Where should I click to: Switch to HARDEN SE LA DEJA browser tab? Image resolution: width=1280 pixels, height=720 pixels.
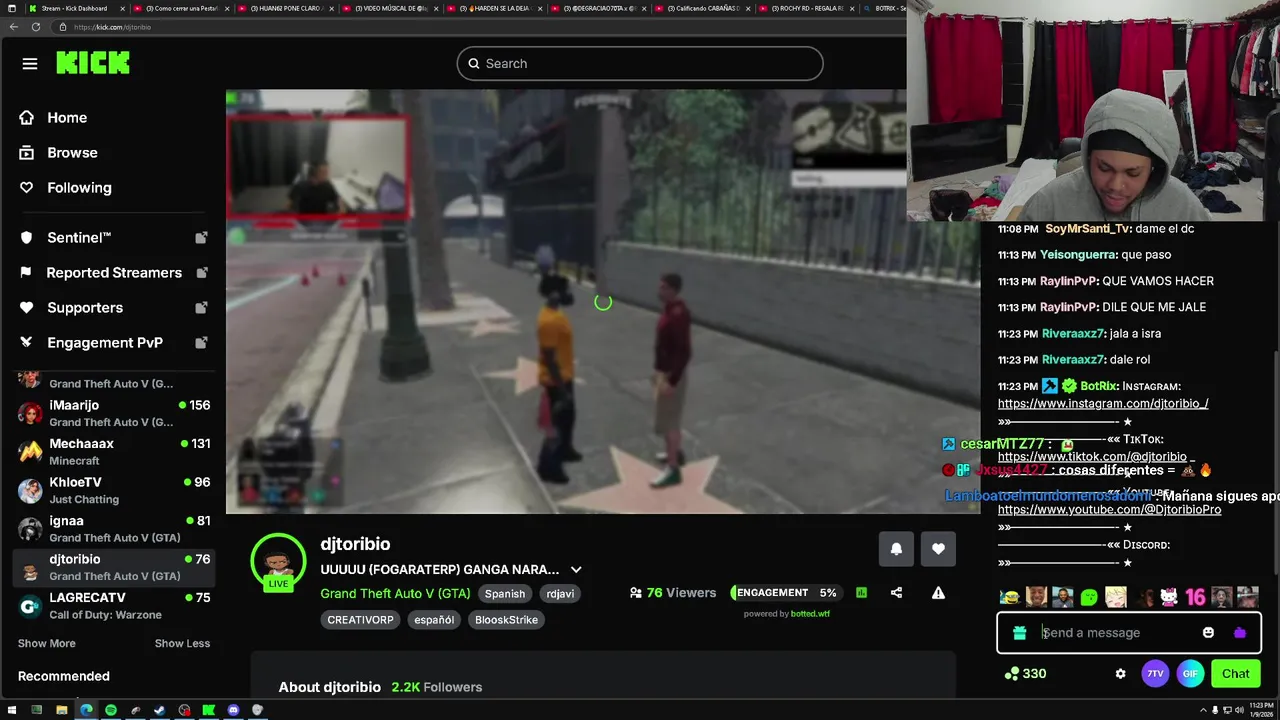pyautogui.click(x=493, y=8)
